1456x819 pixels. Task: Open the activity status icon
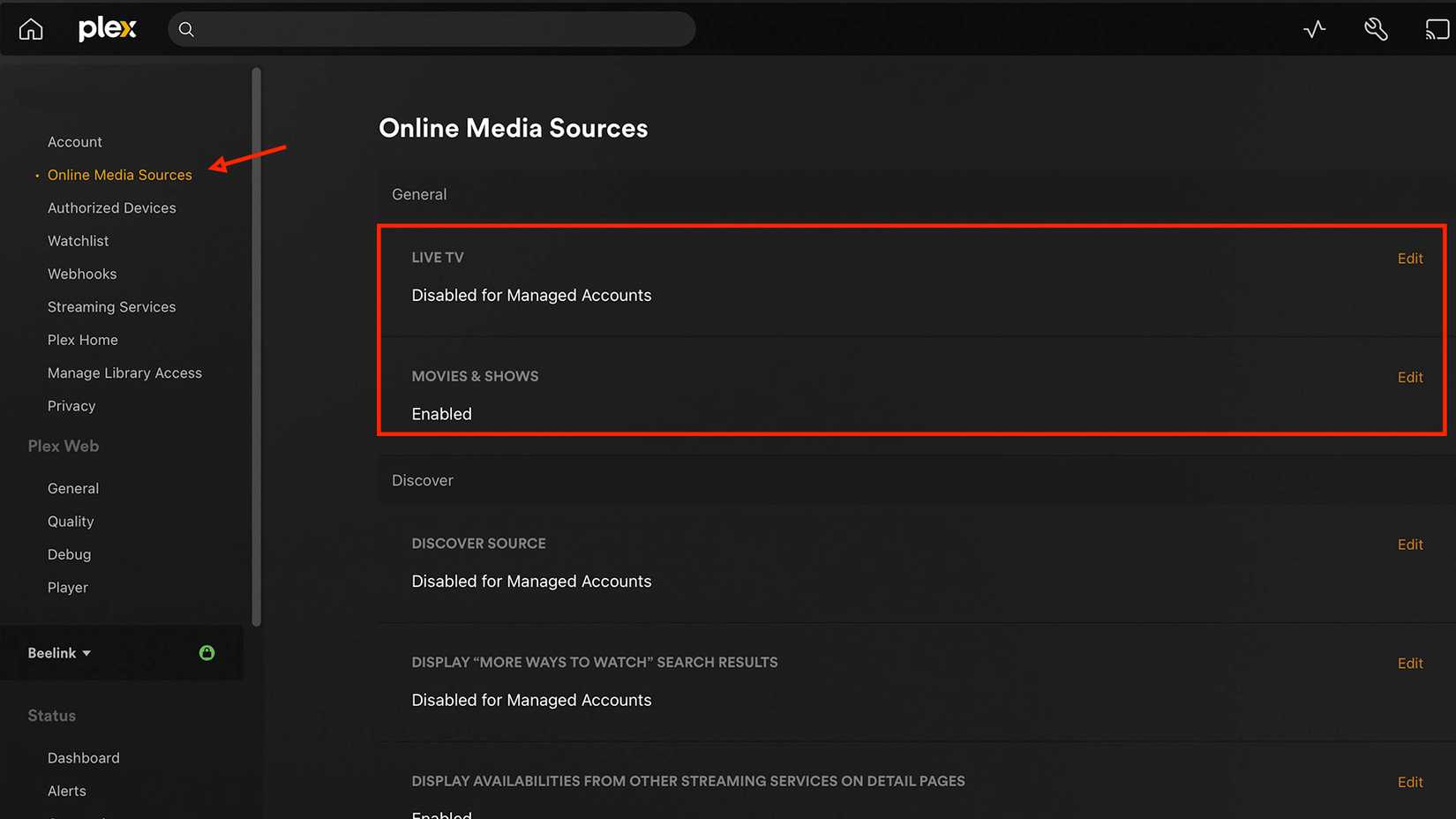coord(1314,28)
